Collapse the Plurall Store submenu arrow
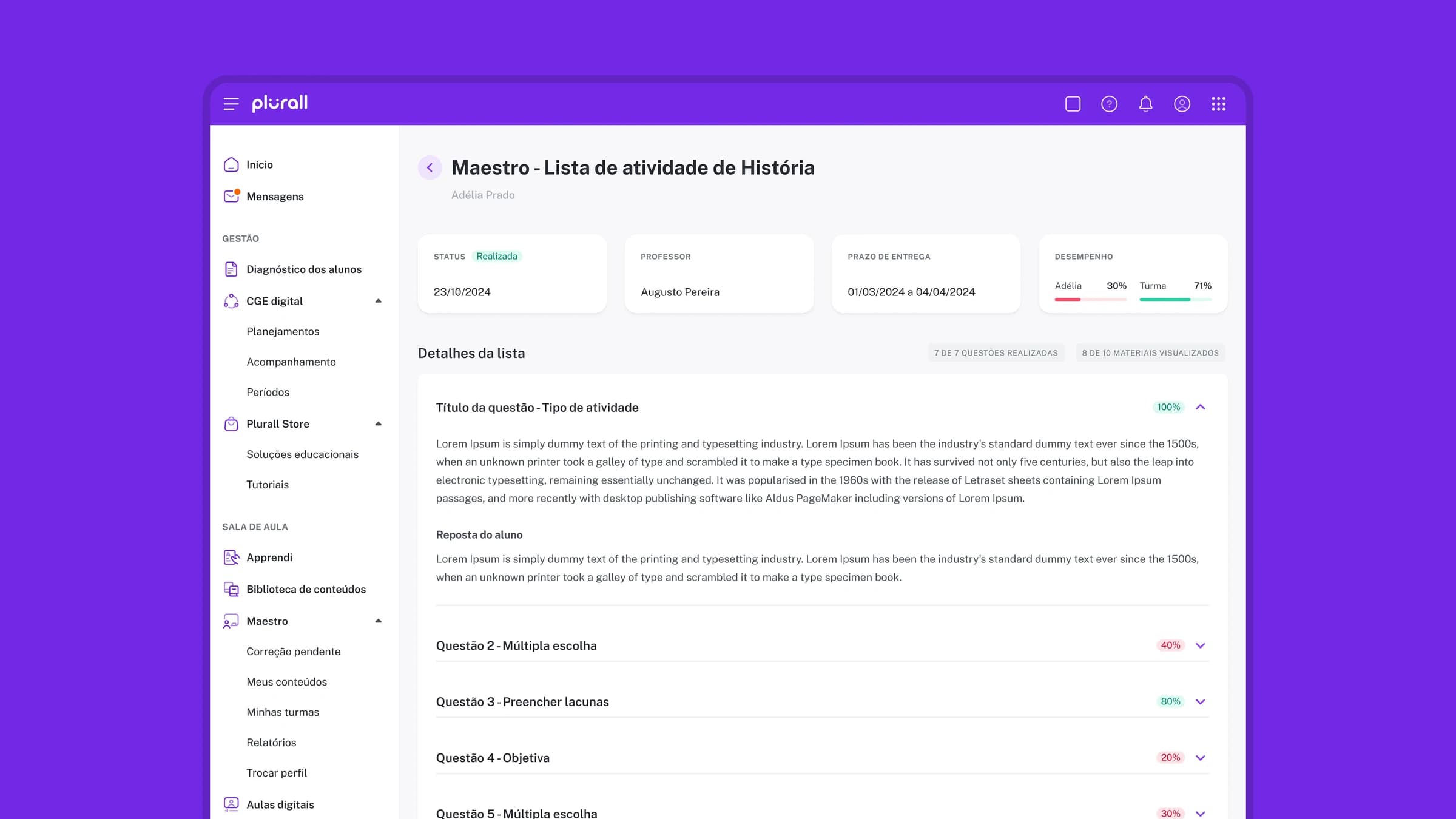The image size is (1456, 819). pyautogui.click(x=378, y=424)
